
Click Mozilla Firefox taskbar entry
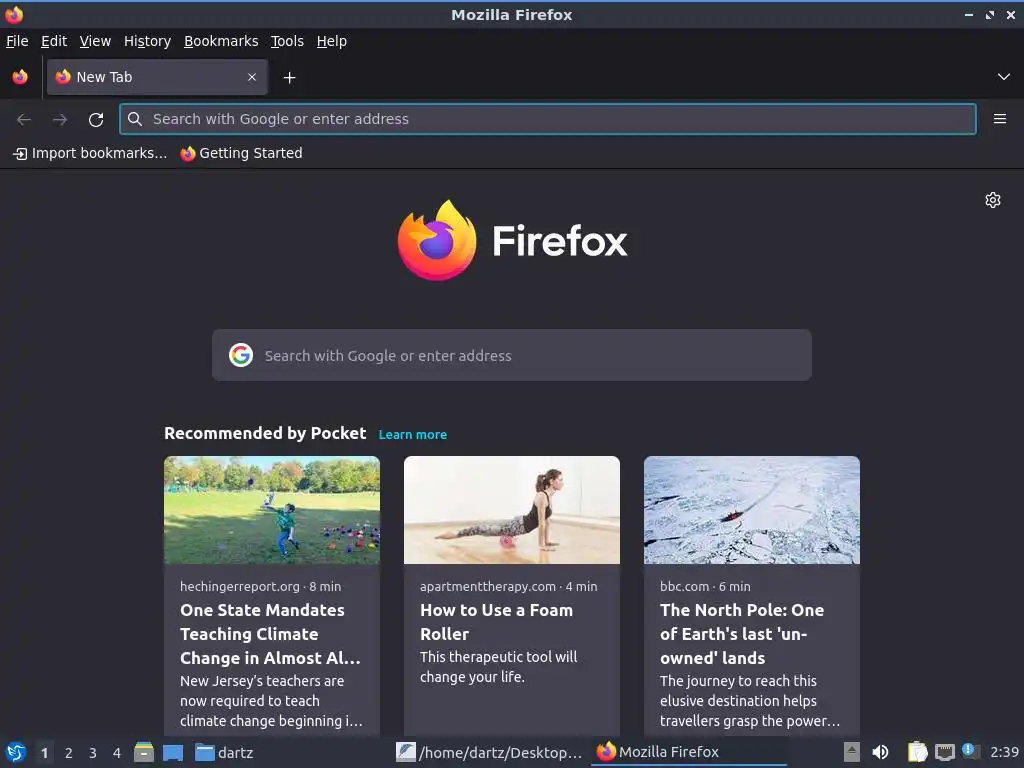(x=689, y=752)
